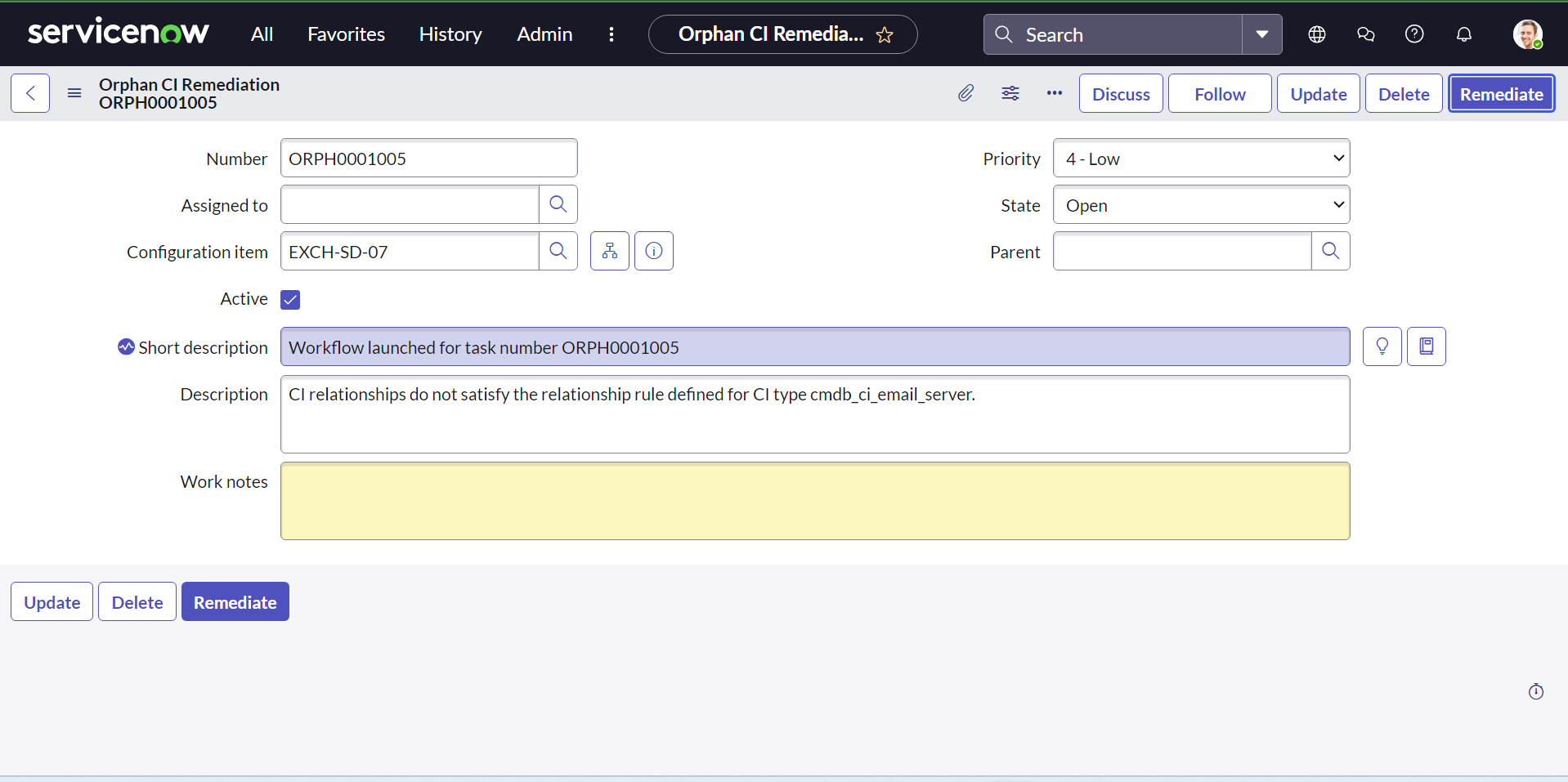The image size is (1568, 782).
Task: Click the personalize form icon
Action: pos(1010,93)
